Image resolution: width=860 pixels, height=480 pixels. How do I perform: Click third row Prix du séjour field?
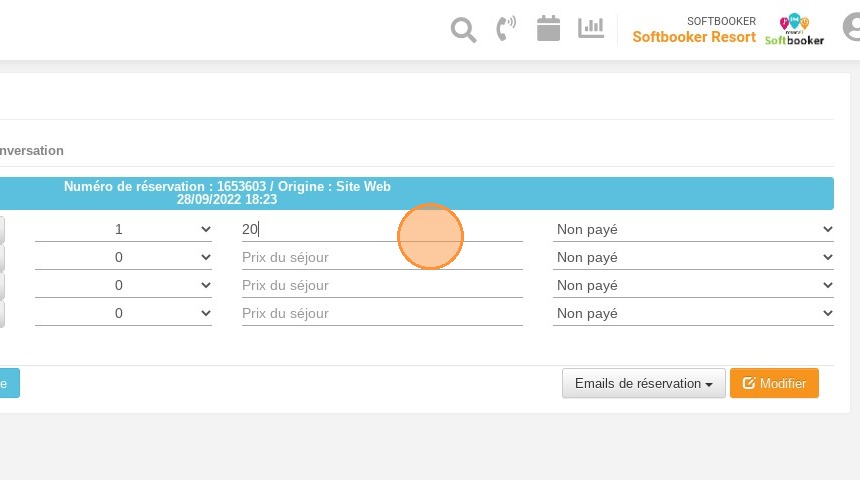click(382, 285)
